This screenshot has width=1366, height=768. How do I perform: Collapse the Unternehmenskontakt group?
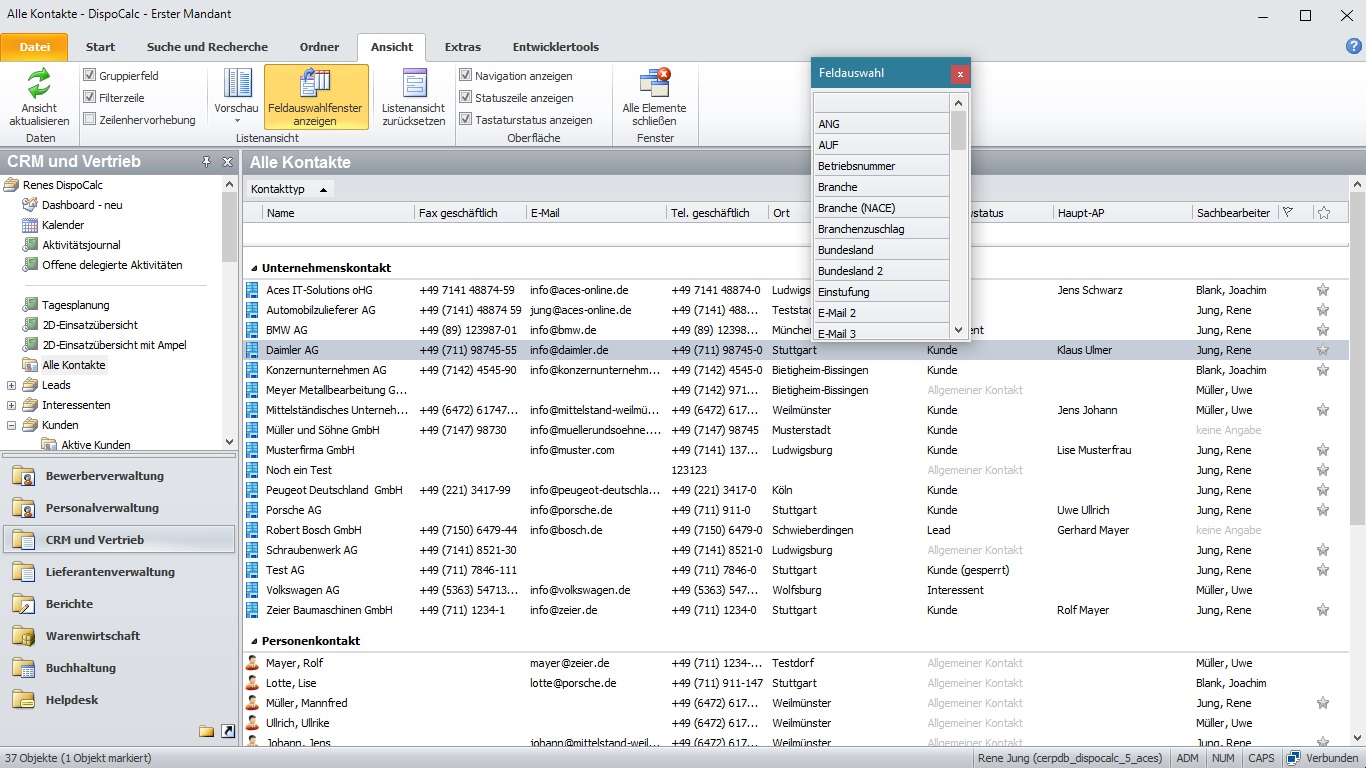pos(254,268)
